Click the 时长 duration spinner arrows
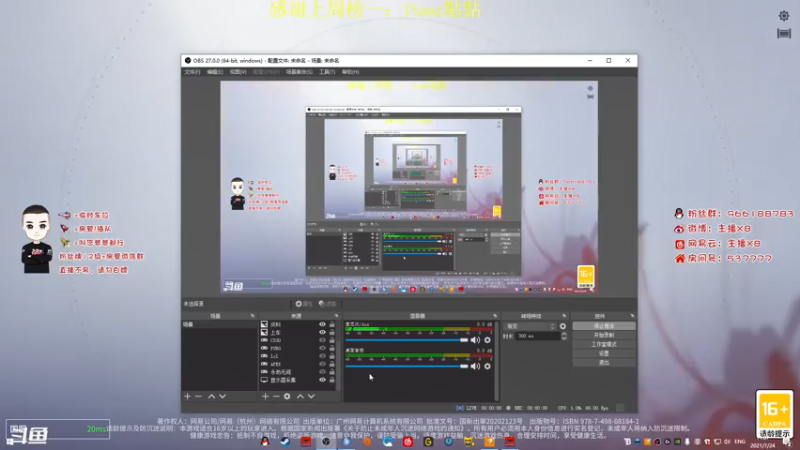 click(564, 336)
